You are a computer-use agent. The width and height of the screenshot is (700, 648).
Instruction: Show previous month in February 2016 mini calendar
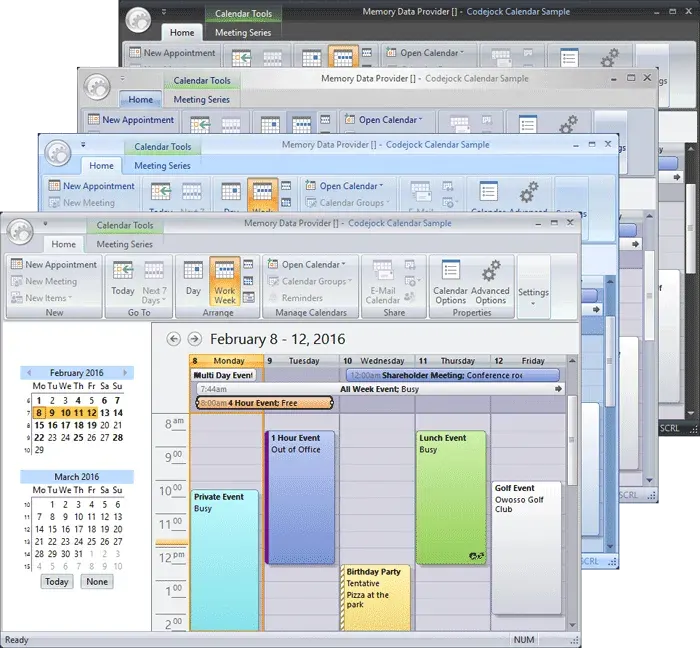click(x=29, y=373)
